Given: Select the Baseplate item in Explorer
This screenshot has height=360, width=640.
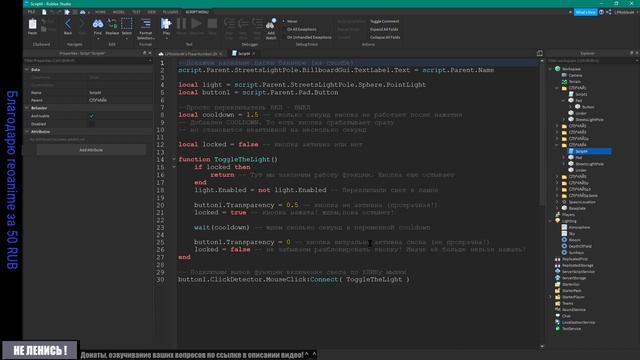Looking at the screenshot, I should pyautogui.click(x=574, y=208).
